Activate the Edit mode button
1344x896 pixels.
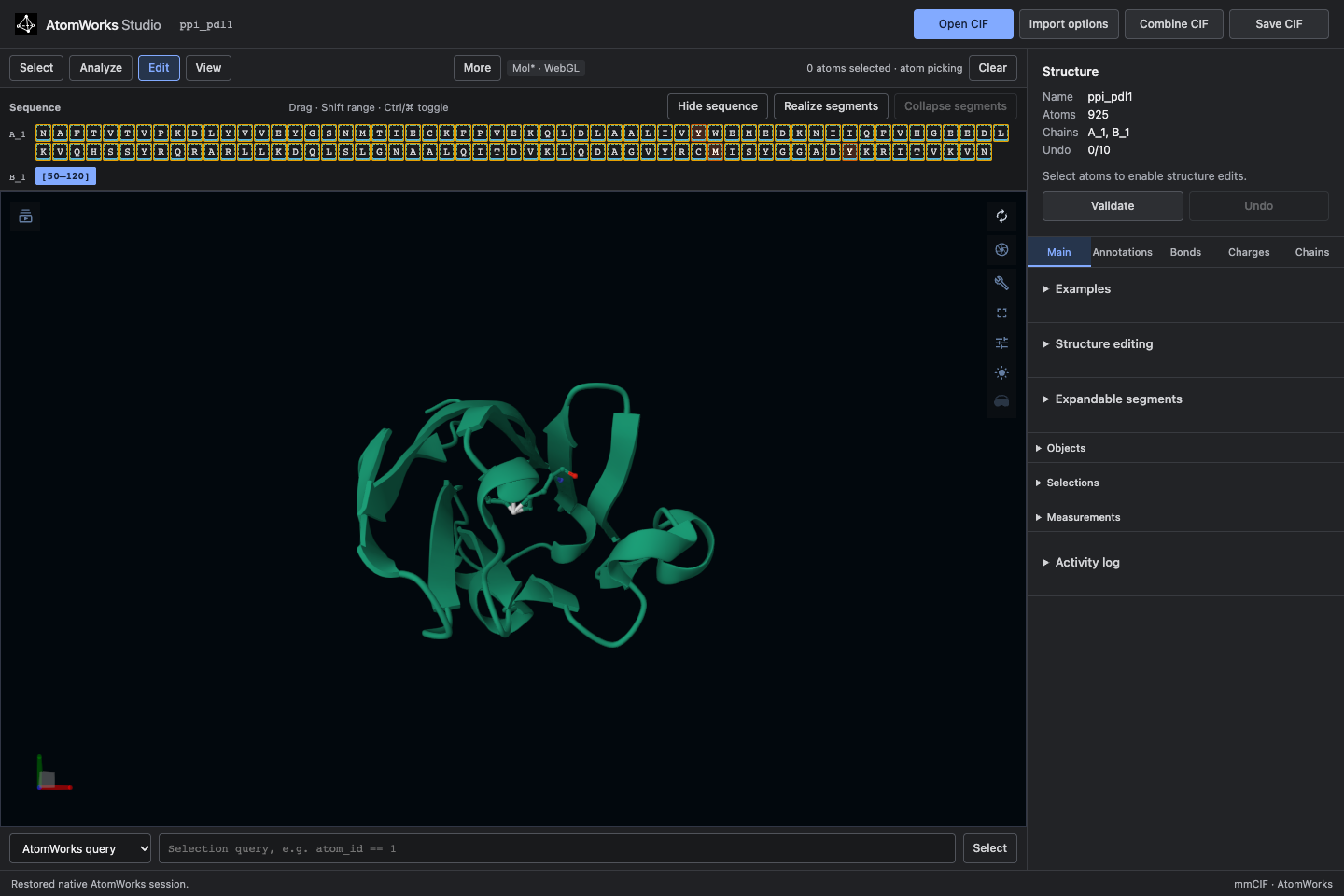click(159, 68)
